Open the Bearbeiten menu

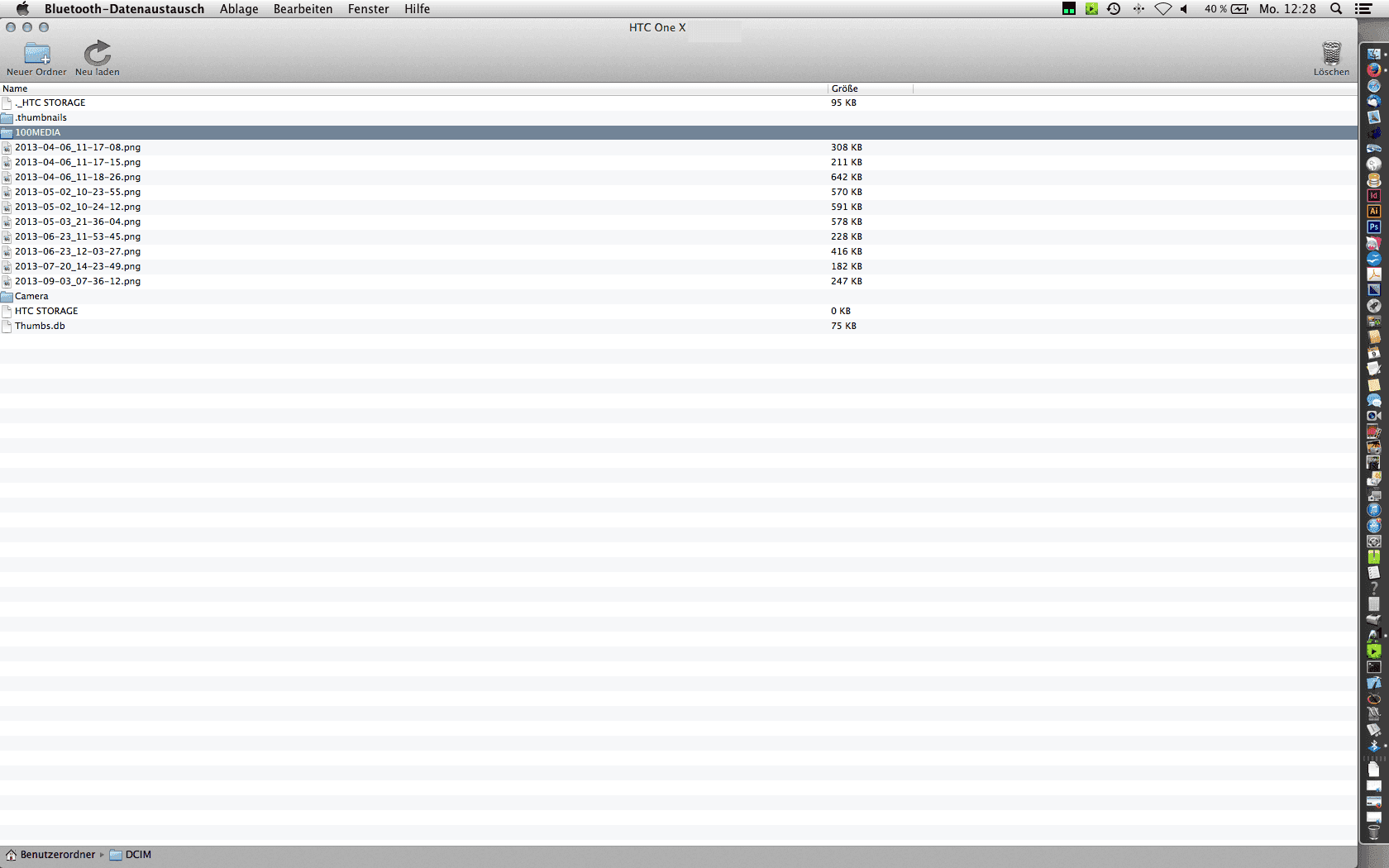click(x=303, y=9)
